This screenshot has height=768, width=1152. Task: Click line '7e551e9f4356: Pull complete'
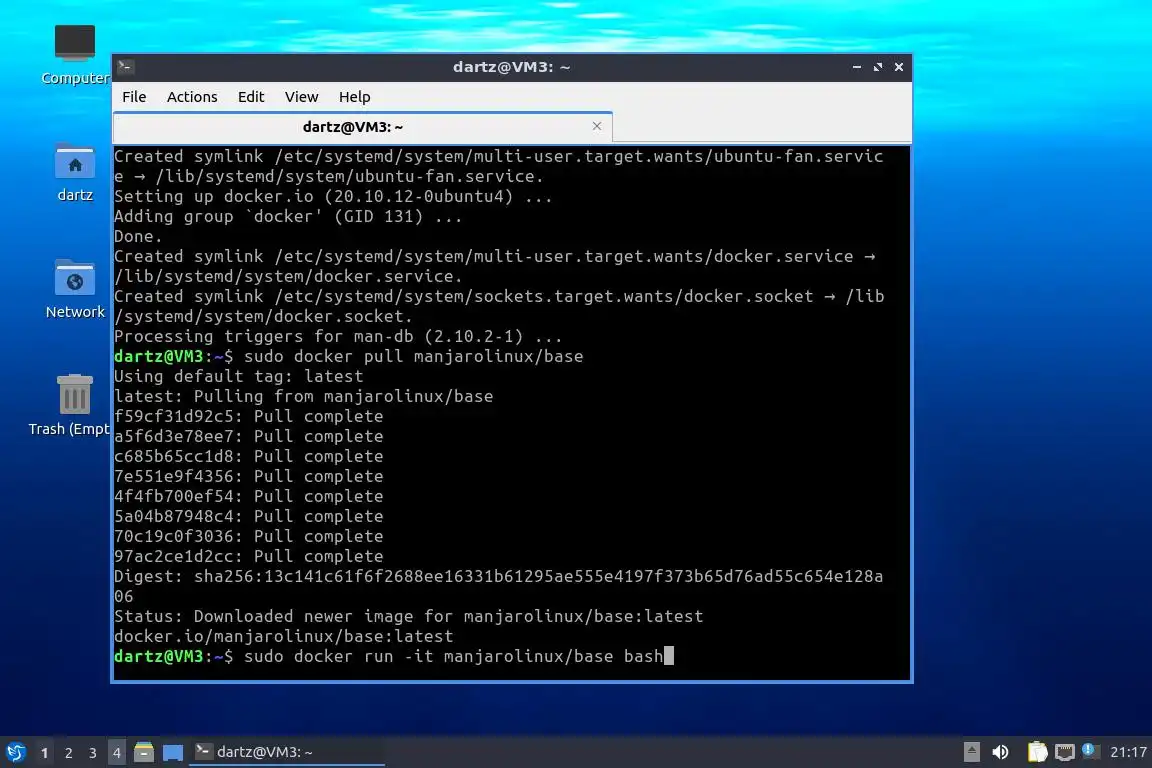coord(248,476)
